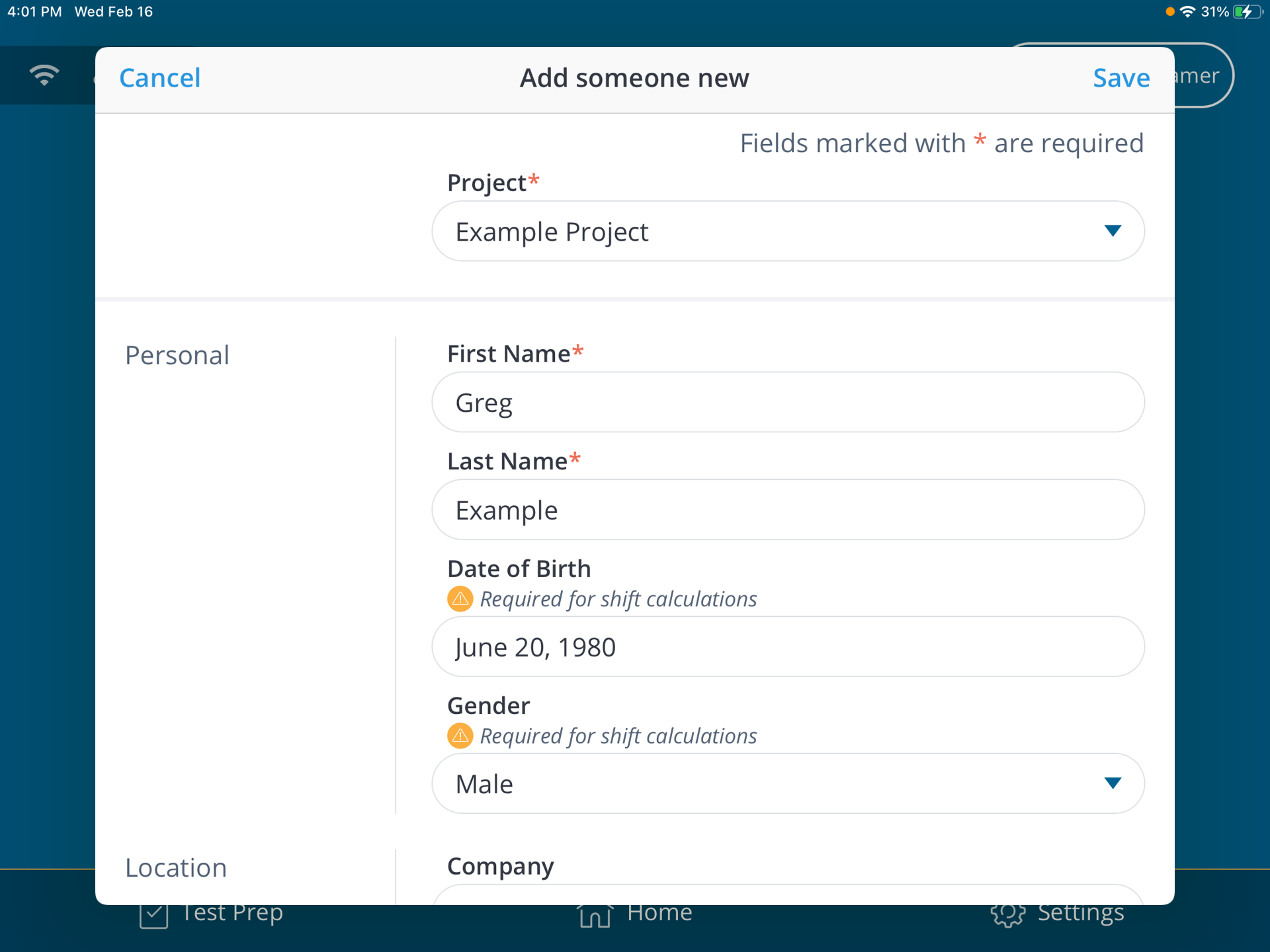Tap the Date of Birth warning icon
The height and width of the screenshot is (952, 1270).
coord(460,599)
